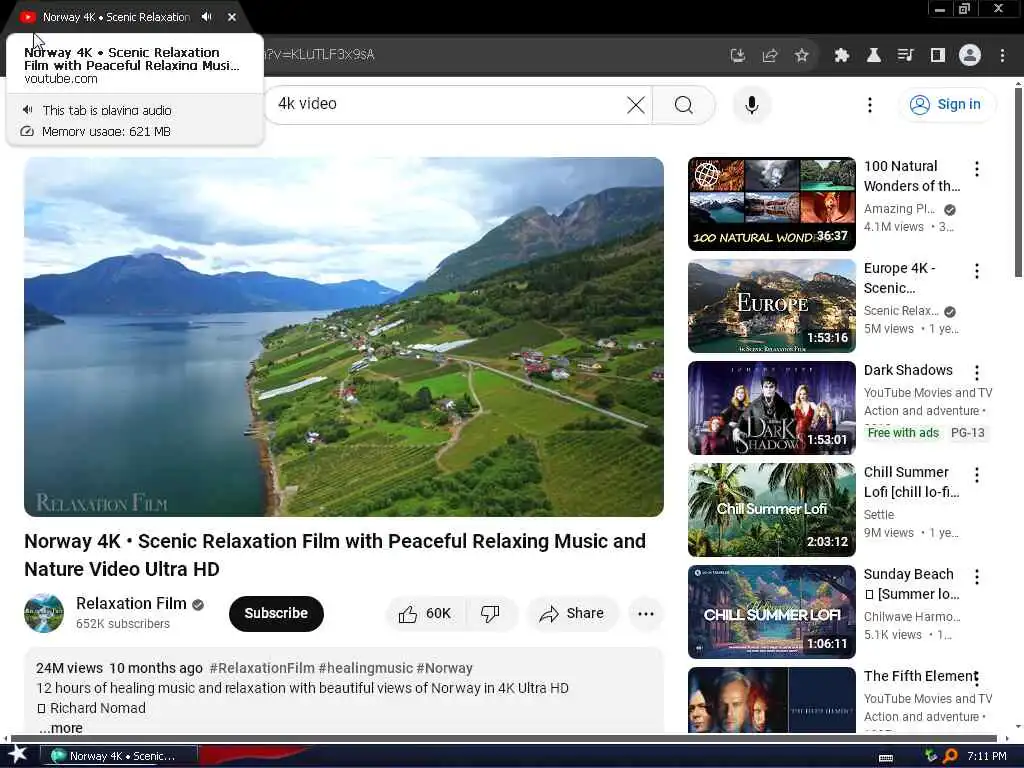
Task: Click the horizontal scrollbar at page bottom
Action: click(503, 739)
